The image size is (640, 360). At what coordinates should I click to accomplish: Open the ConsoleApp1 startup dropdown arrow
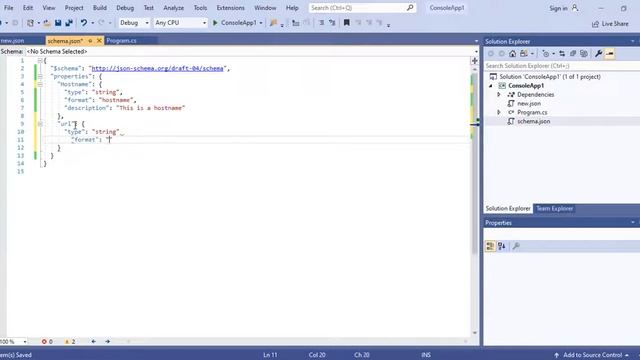[x=261, y=23]
